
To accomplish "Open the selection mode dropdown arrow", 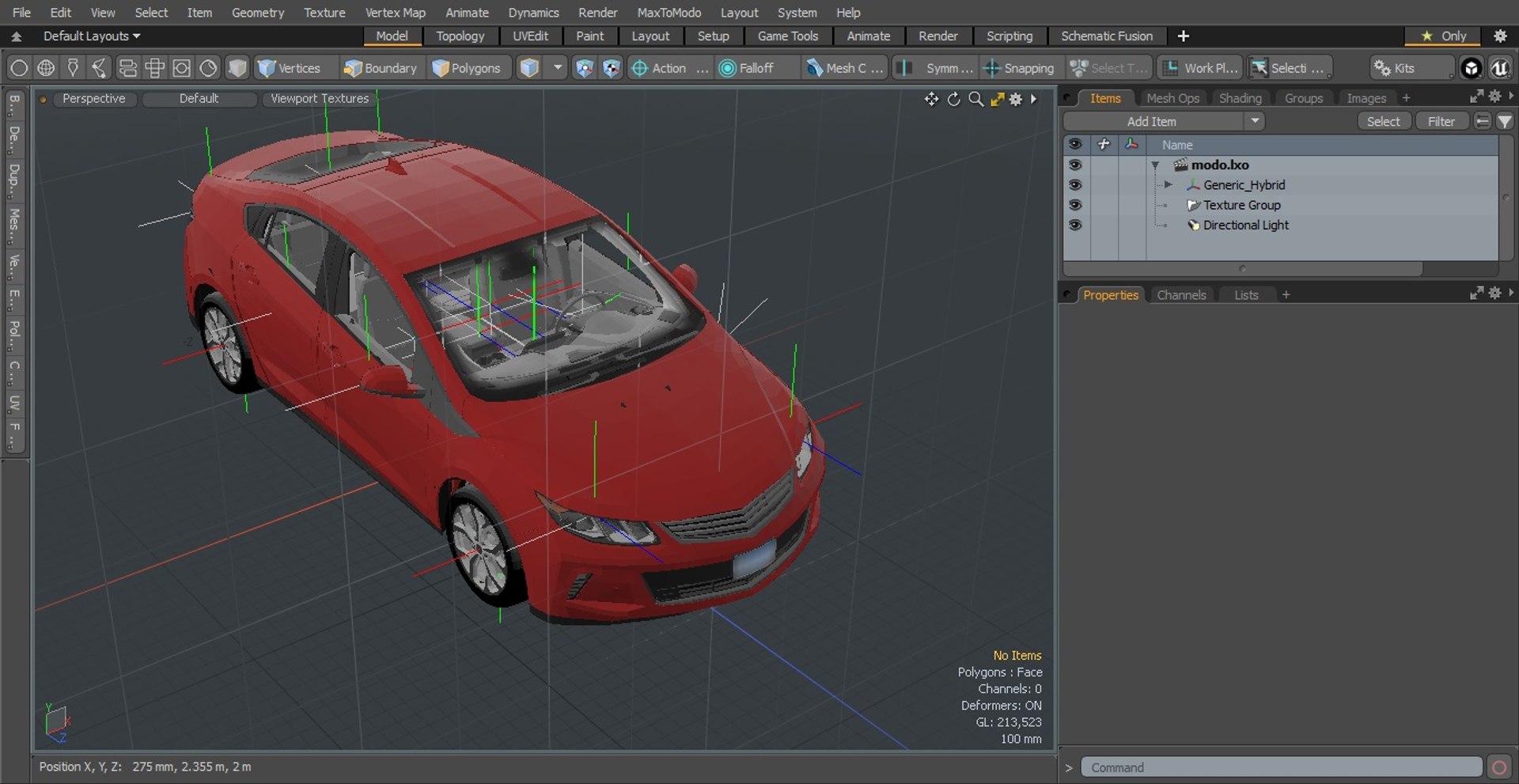I will click(x=557, y=68).
